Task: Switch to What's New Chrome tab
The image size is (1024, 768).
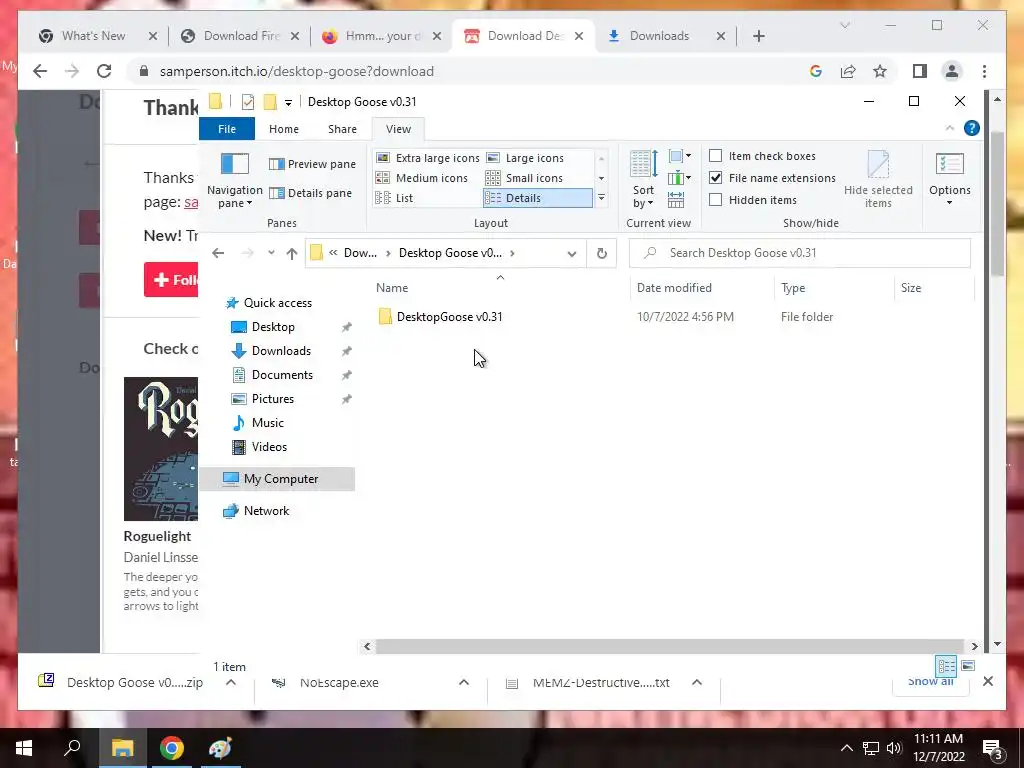Action: [x=93, y=36]
